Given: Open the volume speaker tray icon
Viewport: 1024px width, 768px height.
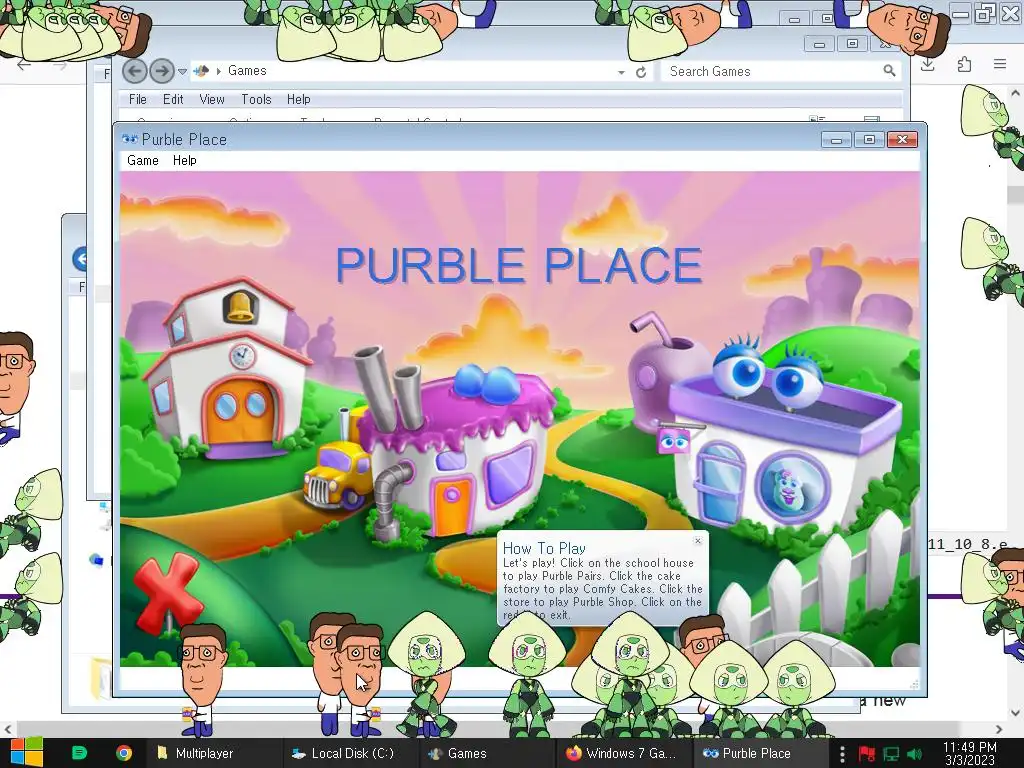Looking at the screenshot, I should pyautogui.click(x=915, y=754).
